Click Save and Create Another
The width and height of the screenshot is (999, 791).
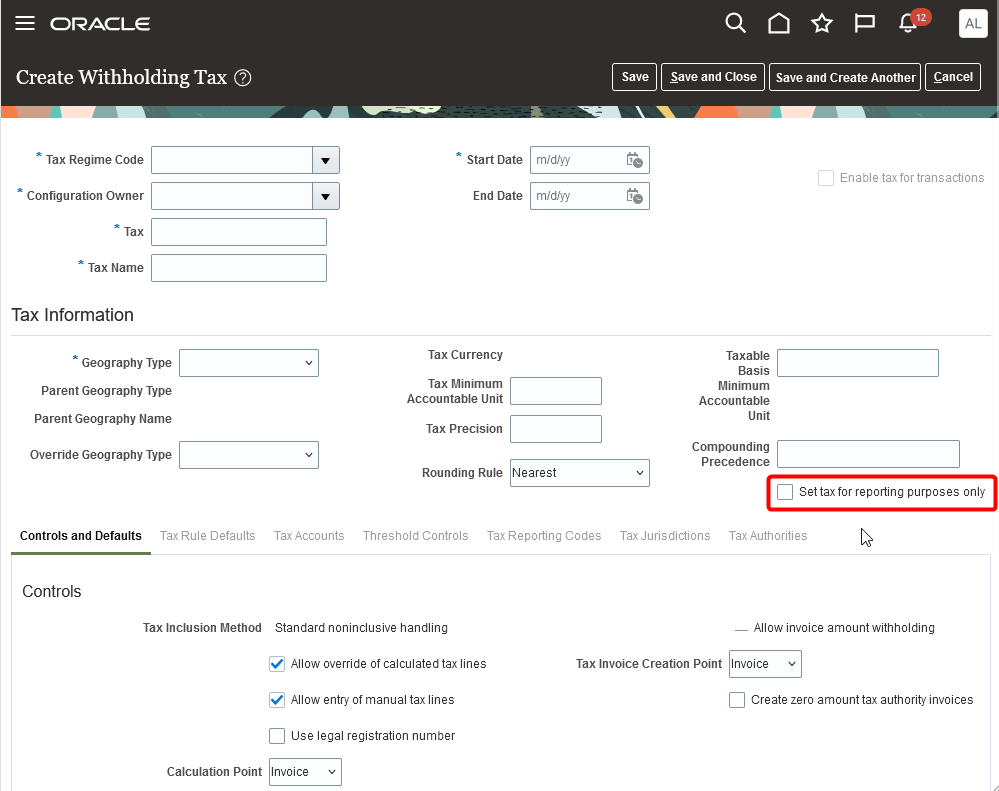click(844, 77)
